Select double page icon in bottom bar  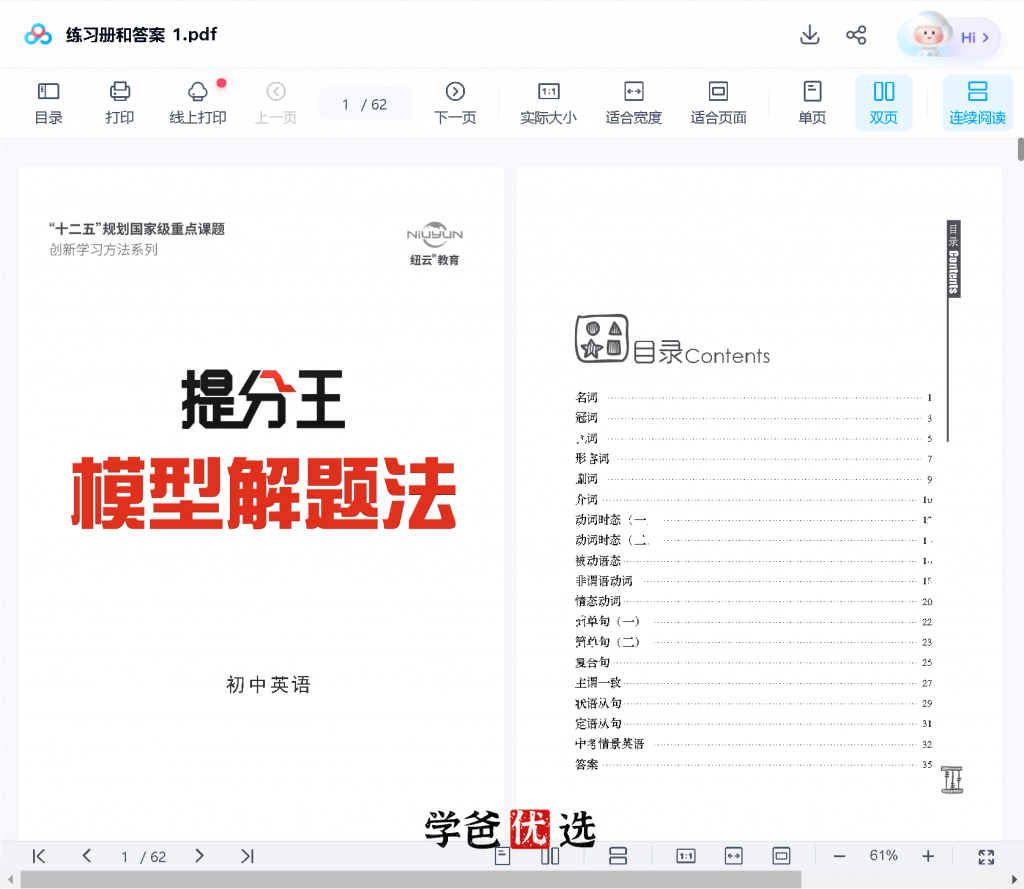click(550, 856)
